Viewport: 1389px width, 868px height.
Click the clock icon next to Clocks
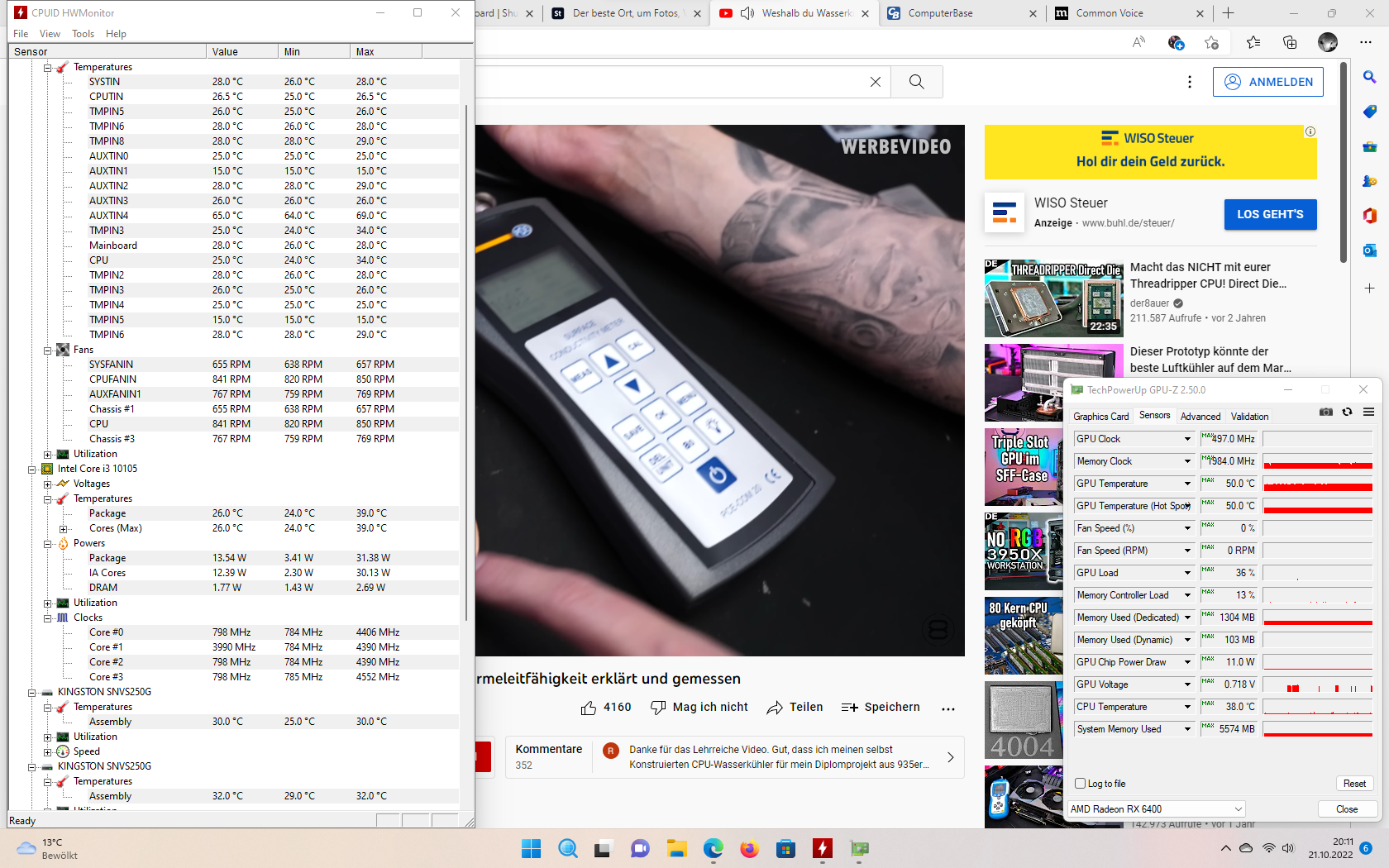(62, 618)
